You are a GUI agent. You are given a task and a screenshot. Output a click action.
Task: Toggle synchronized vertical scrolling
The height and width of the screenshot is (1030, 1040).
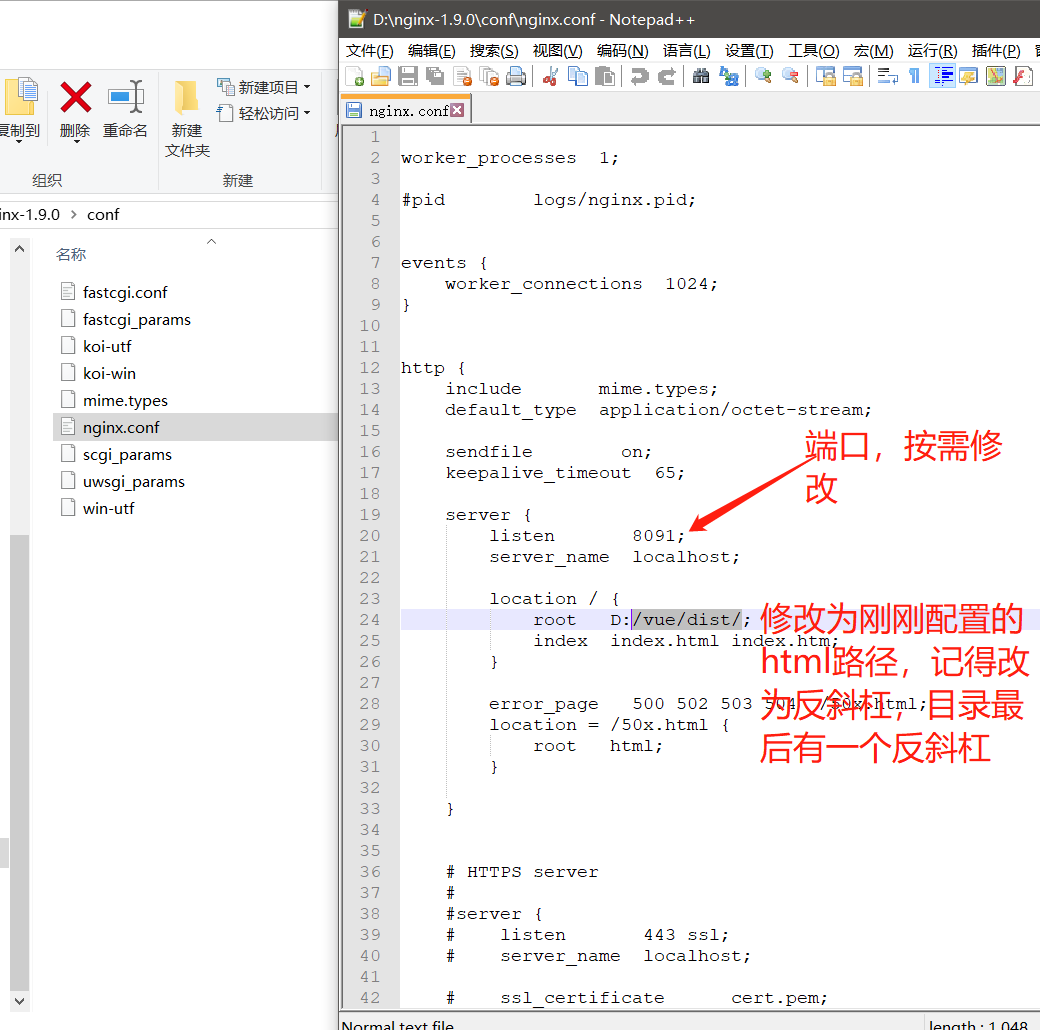coord(825,76)
